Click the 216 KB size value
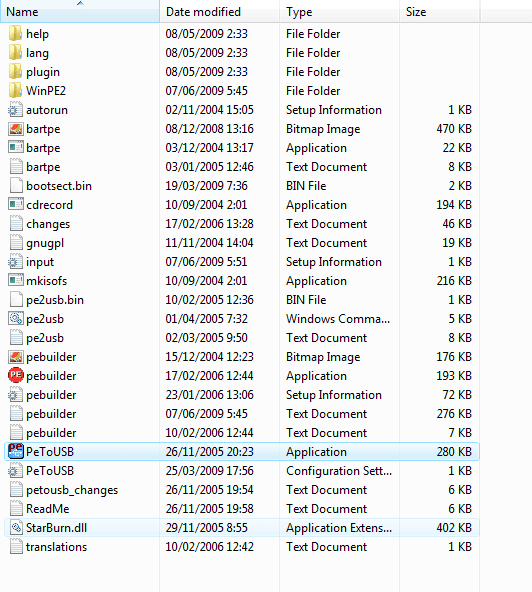 coord(454,281)
